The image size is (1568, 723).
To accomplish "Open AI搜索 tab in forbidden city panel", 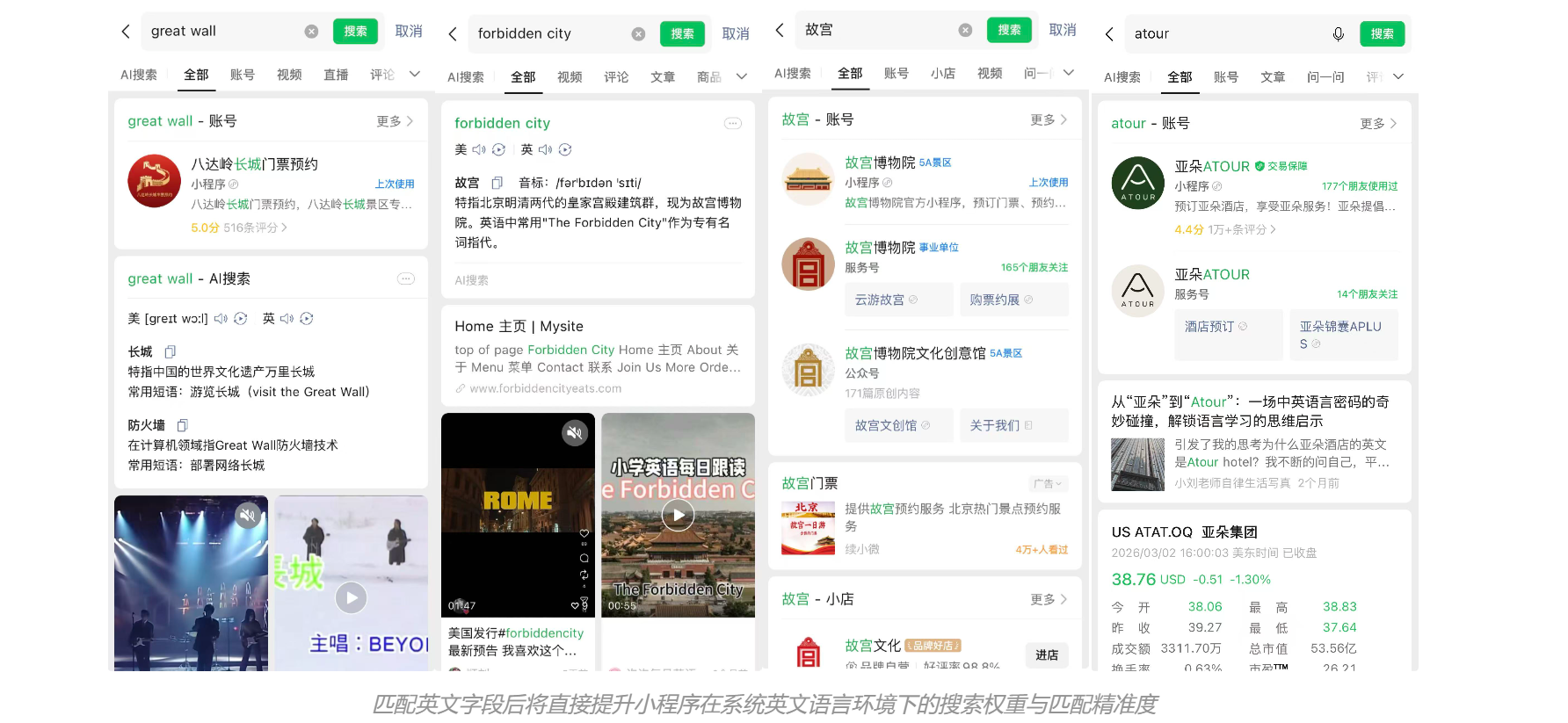I will point(466,77).
